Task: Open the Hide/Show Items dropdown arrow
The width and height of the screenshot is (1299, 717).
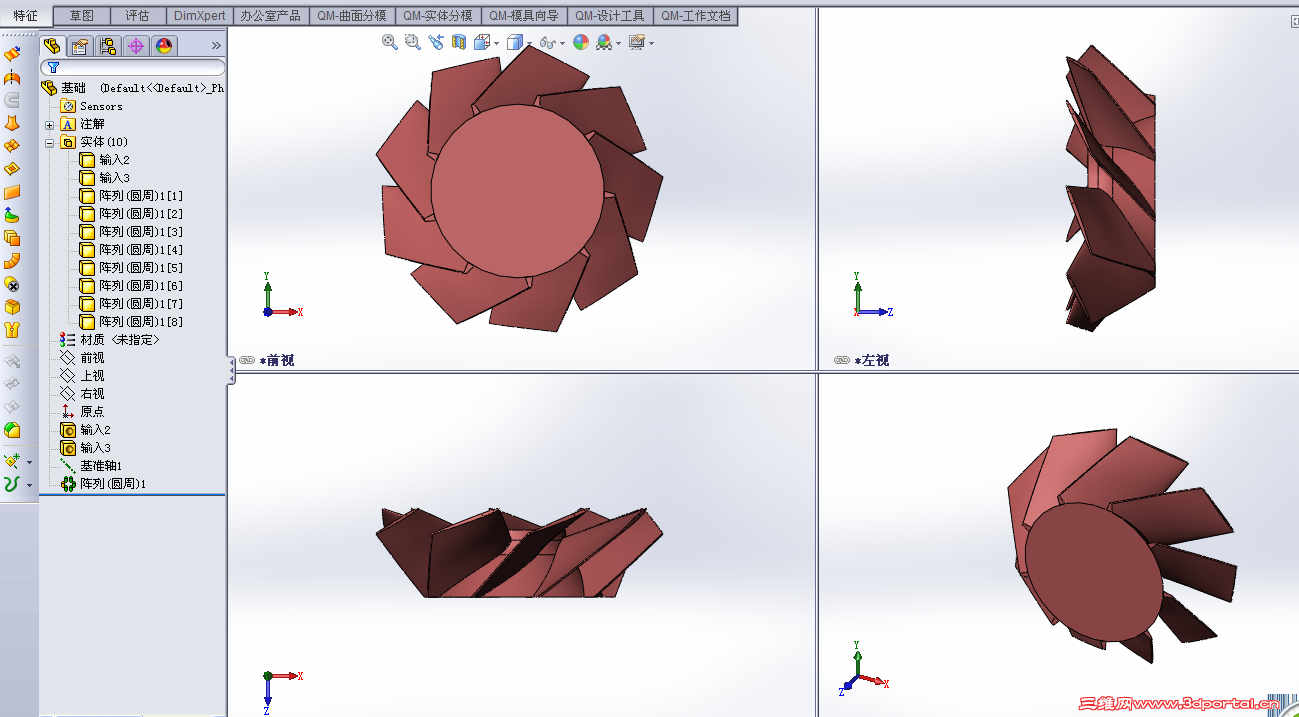Action: [562, 43]
